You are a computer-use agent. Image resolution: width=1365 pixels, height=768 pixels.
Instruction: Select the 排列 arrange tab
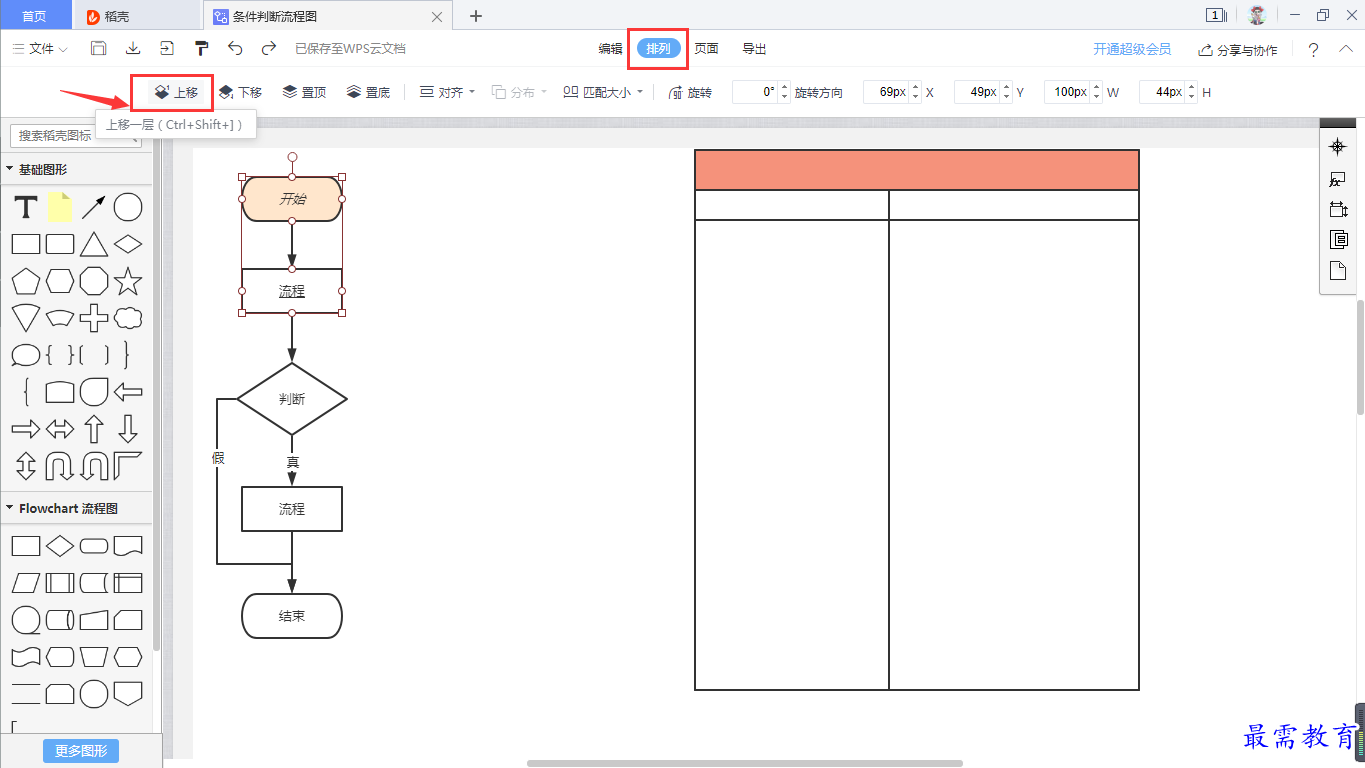[x=659, y=48]
